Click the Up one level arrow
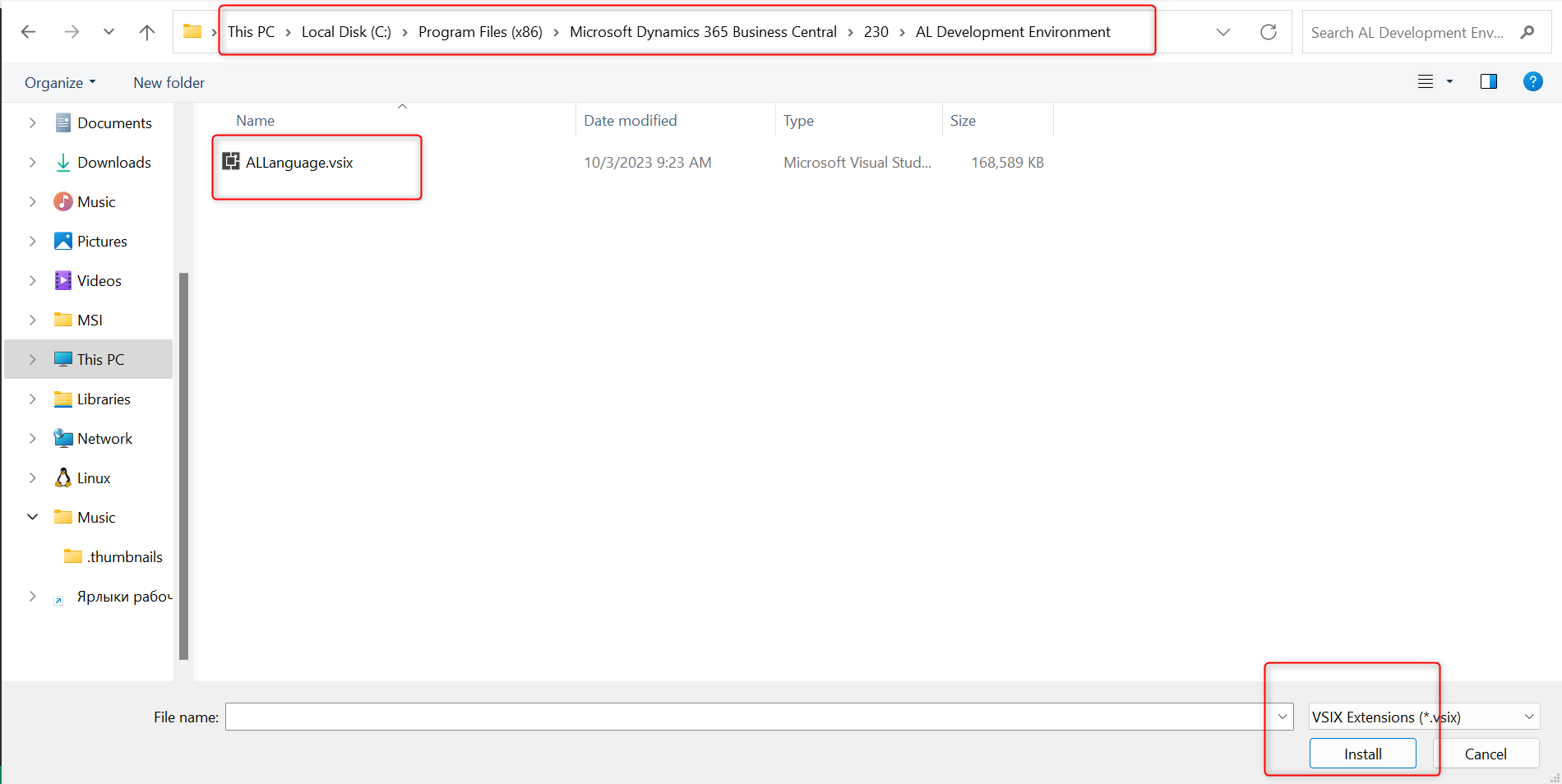This screenshot has width=1562, height=784. pos(146,32)
